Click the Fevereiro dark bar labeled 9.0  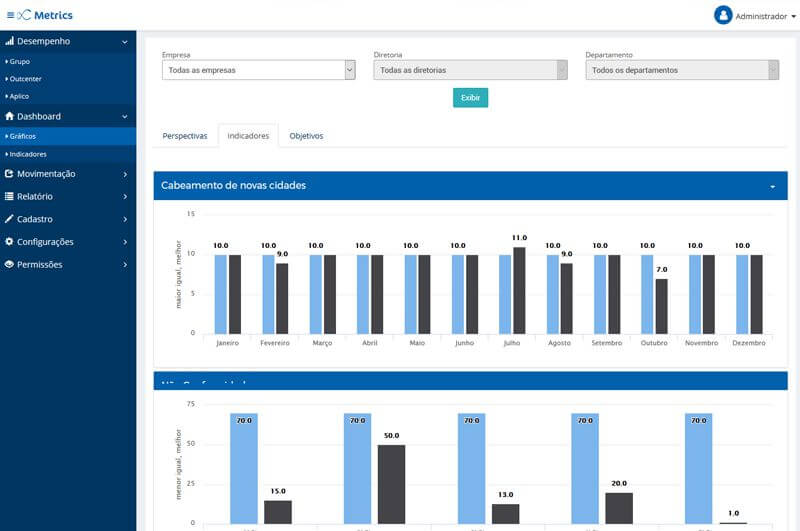(x=282, y=299)
